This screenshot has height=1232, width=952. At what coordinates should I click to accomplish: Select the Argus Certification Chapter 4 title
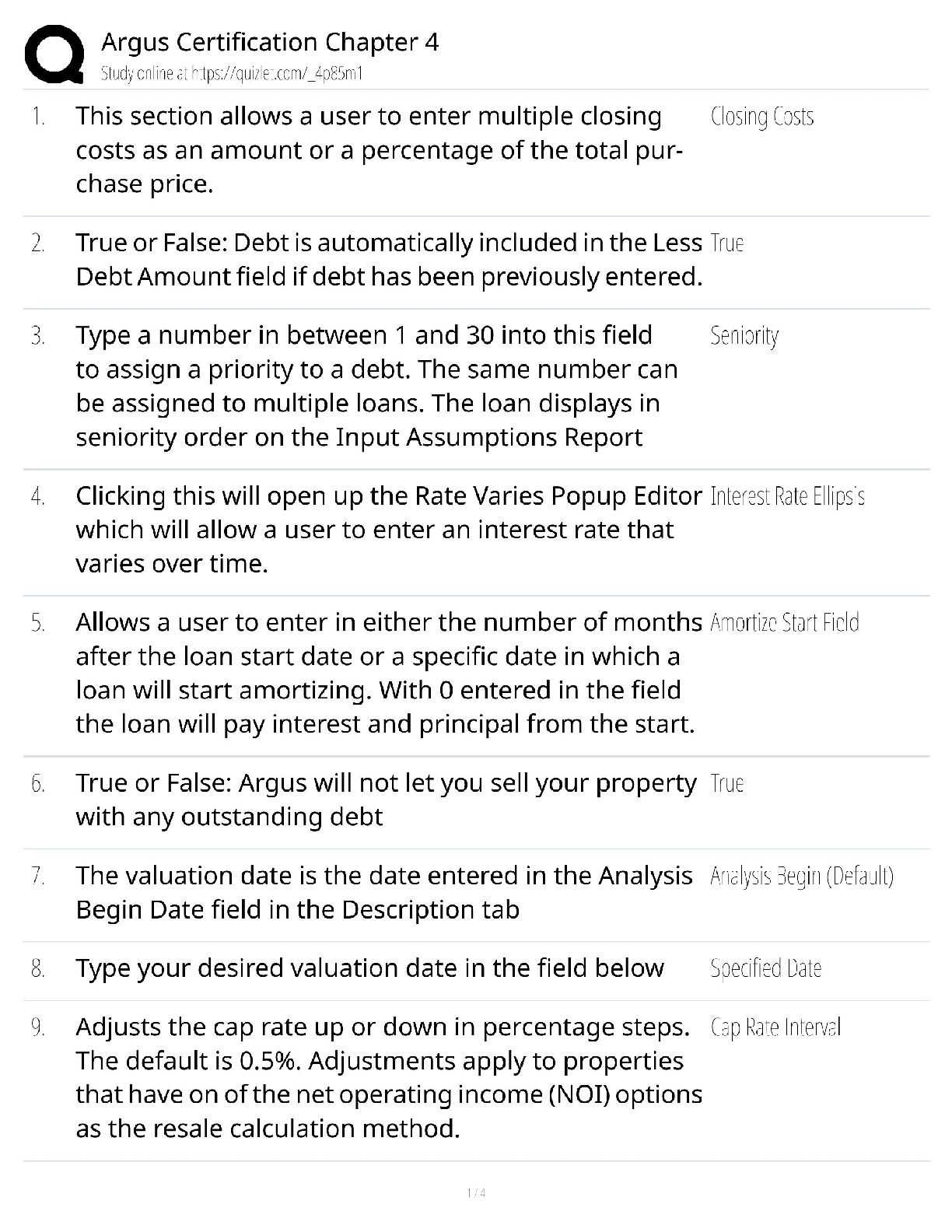pyautogui.click(x=270, y=42)
